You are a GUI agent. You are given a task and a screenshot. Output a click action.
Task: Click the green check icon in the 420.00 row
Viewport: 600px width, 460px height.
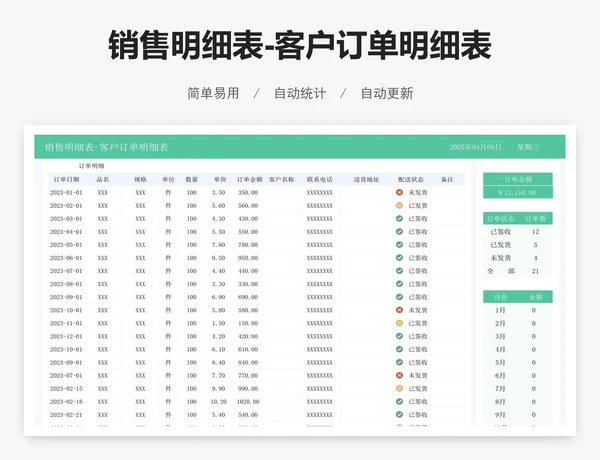(x=399, y=336)
